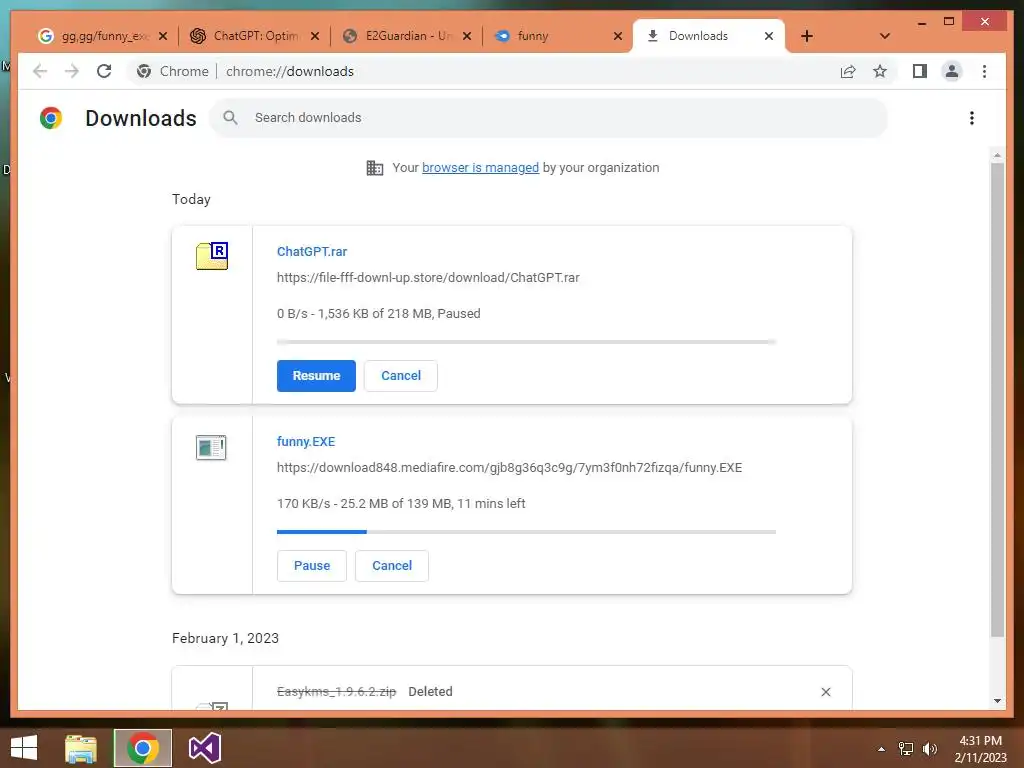Close the ChatGPT tab
The width and height of the screenshot is (1024, 768).
point(315,36)
